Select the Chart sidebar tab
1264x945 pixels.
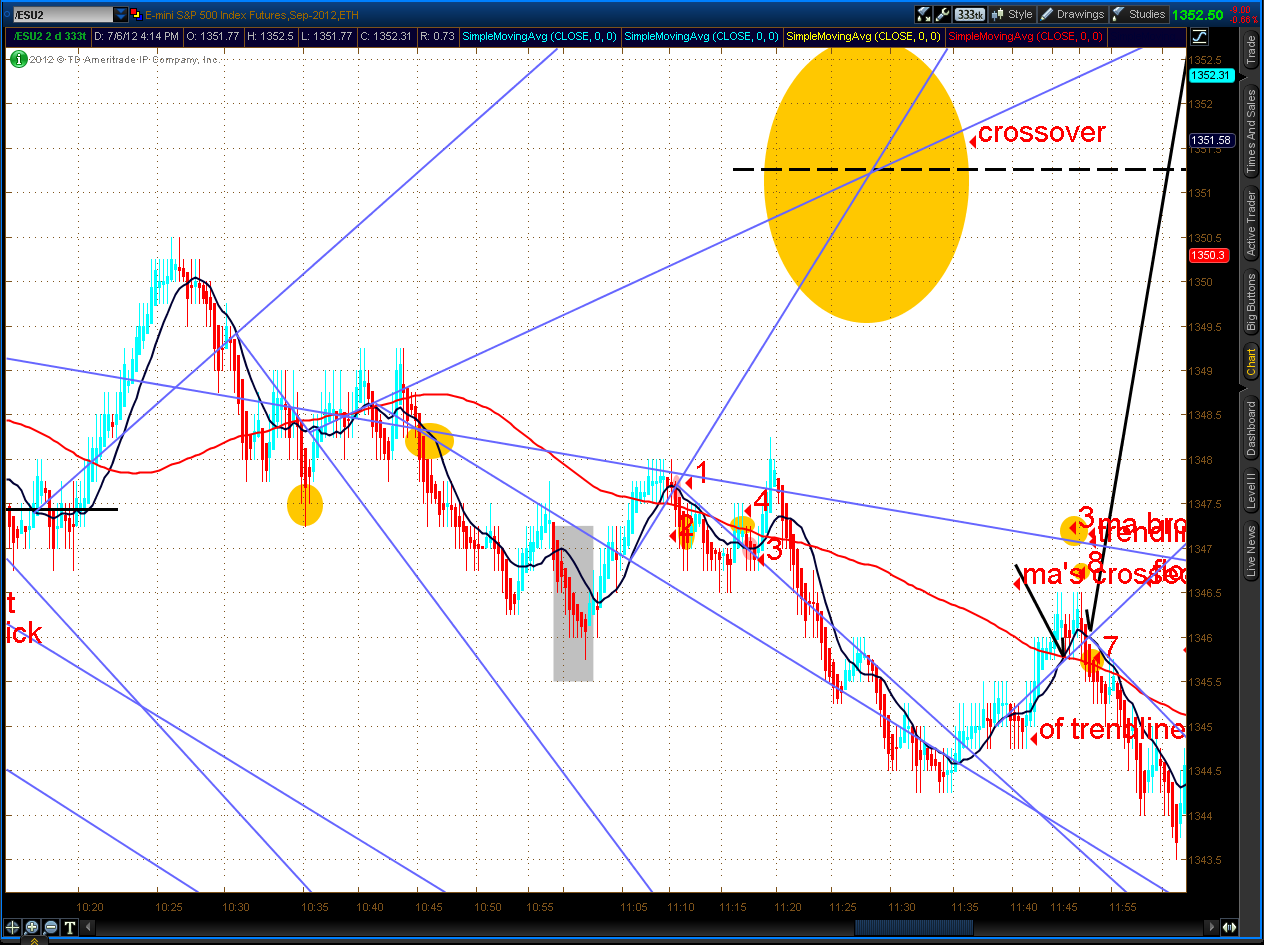click(x=1251, y=362)
